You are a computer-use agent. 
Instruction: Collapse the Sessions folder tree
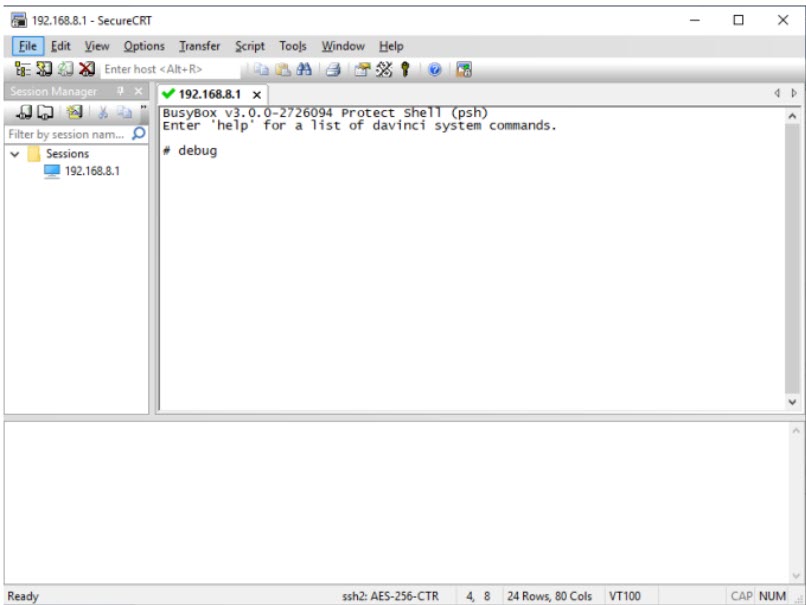click(x=14, y=154)
